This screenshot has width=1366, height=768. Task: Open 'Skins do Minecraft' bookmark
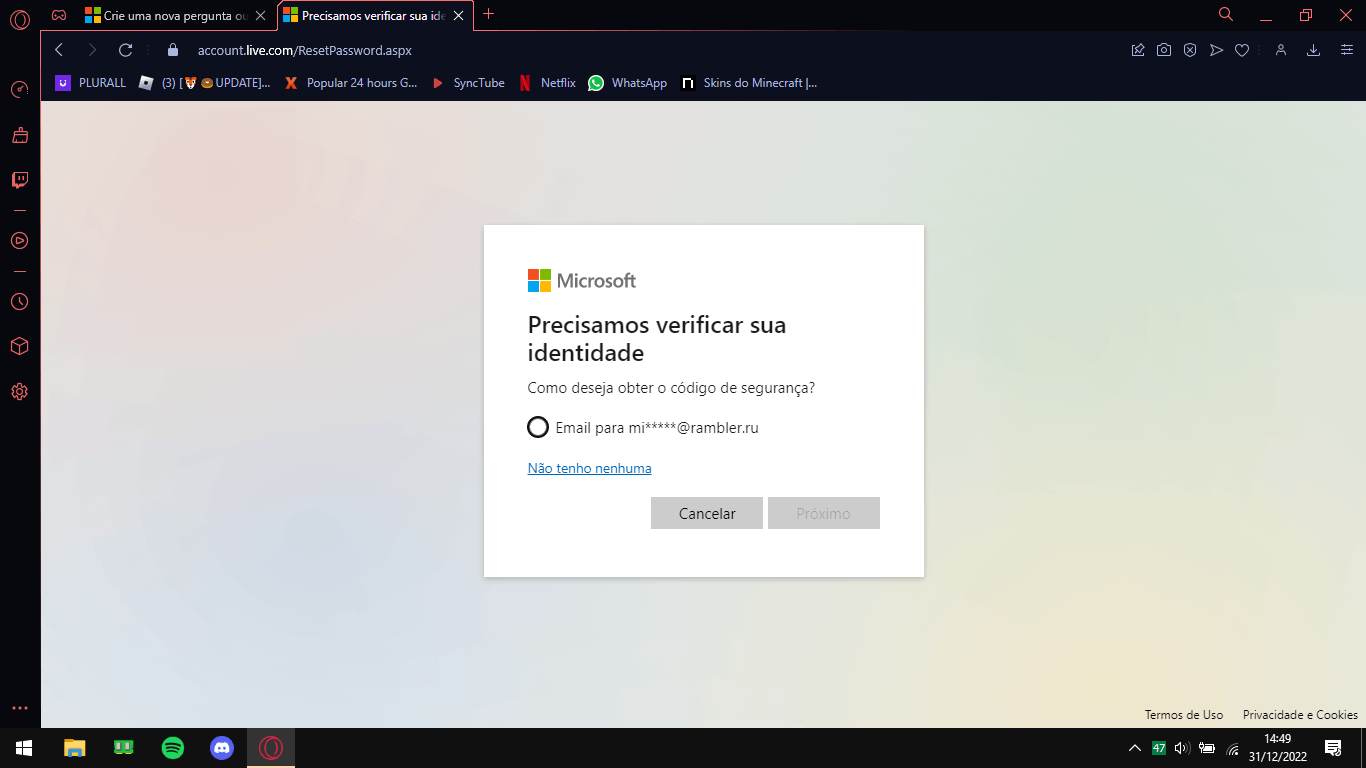pos(748,83)
